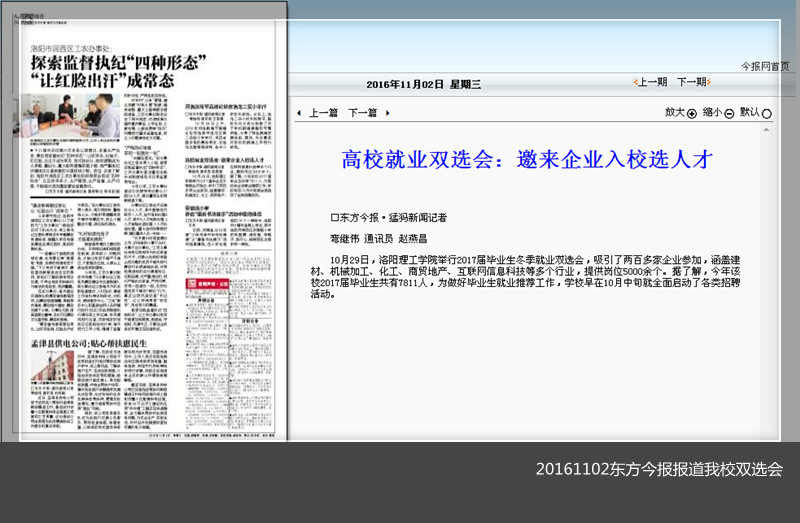Click the byline 东方今报·猛犸新闻记者
800x523 pixels.
point(389,218)
